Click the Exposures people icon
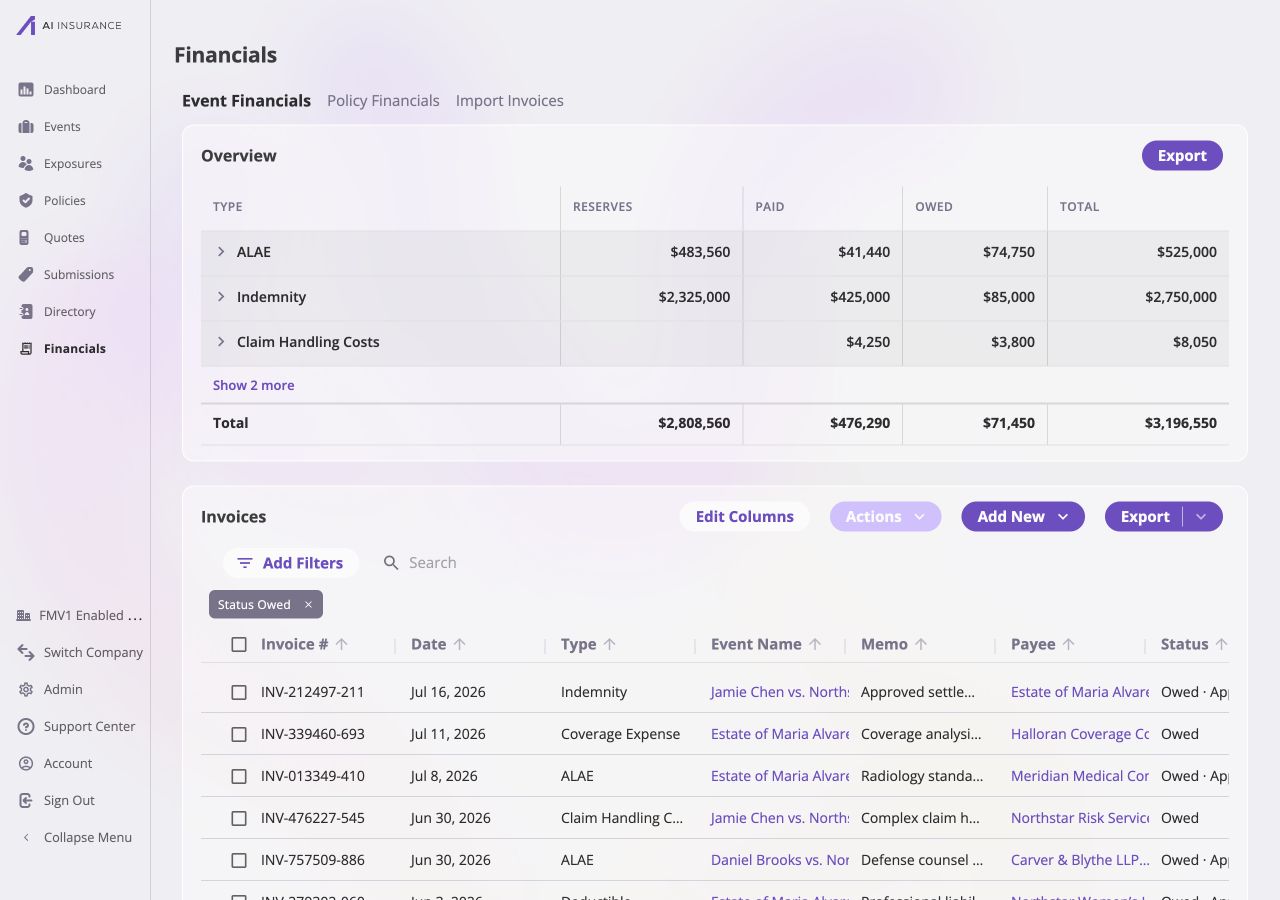This screenshot has width=1280, height=900. tap(26, 164)
